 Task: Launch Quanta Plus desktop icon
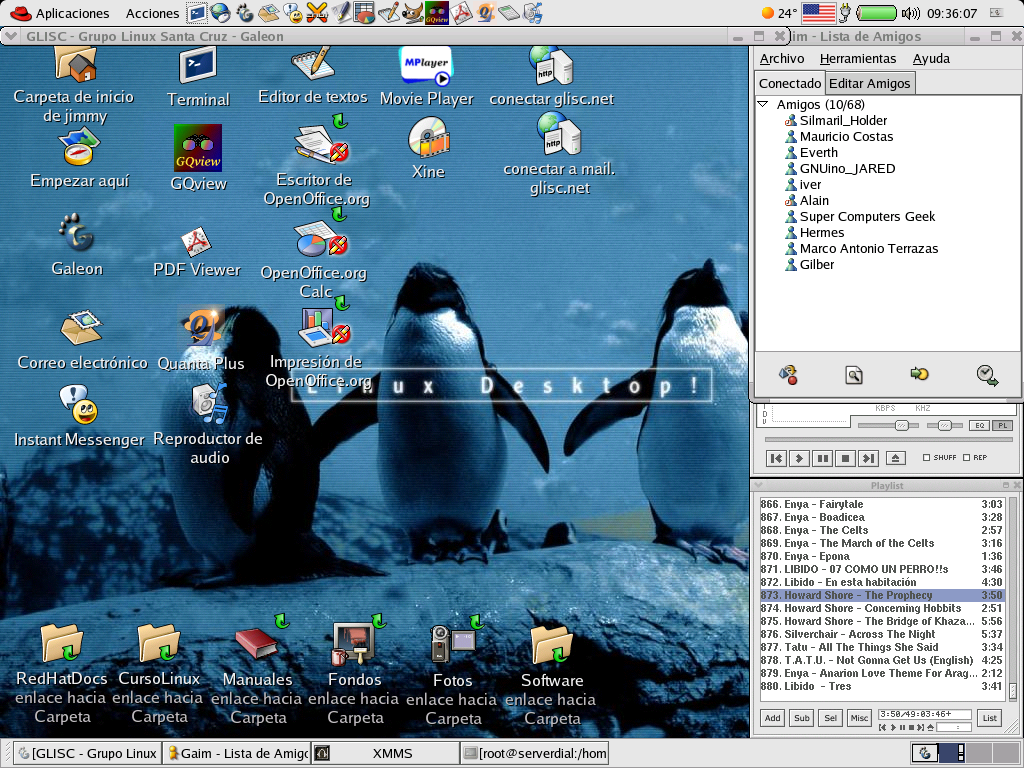pos(202,327)
